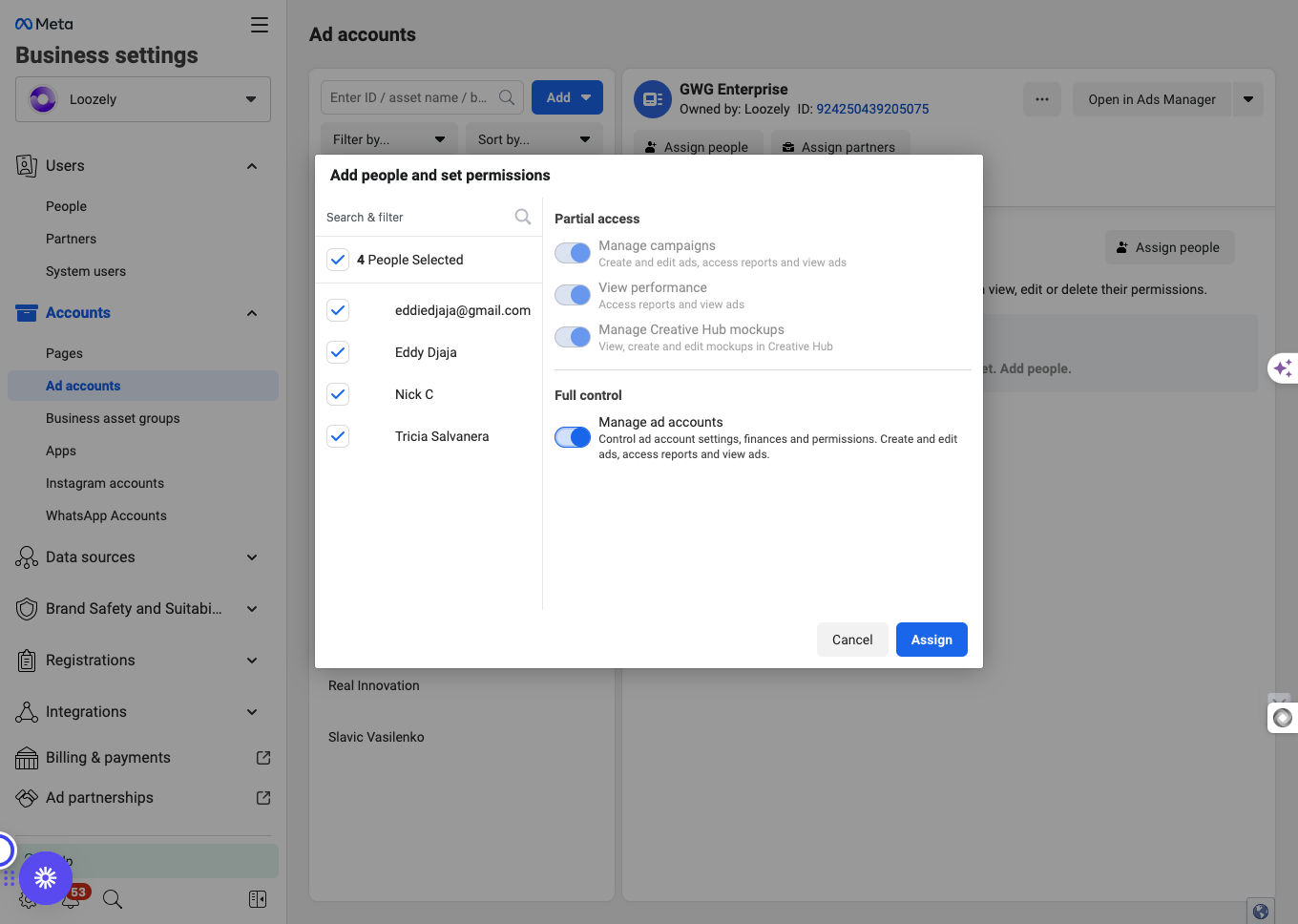1298x924 pixels.
Task: Open Ad partnerships external link icon
Action: (263, 798)
